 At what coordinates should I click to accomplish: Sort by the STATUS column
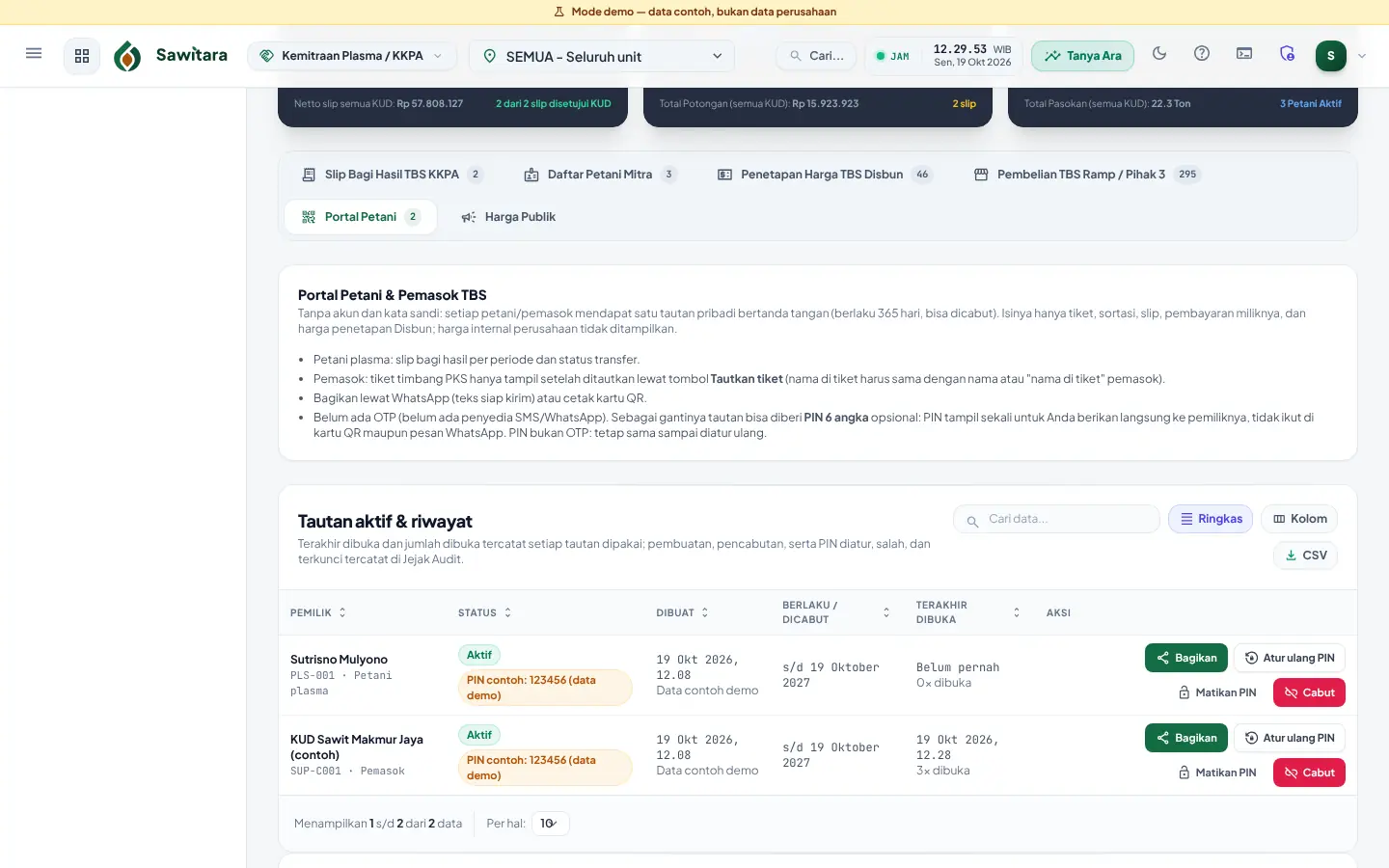[485, 612]
